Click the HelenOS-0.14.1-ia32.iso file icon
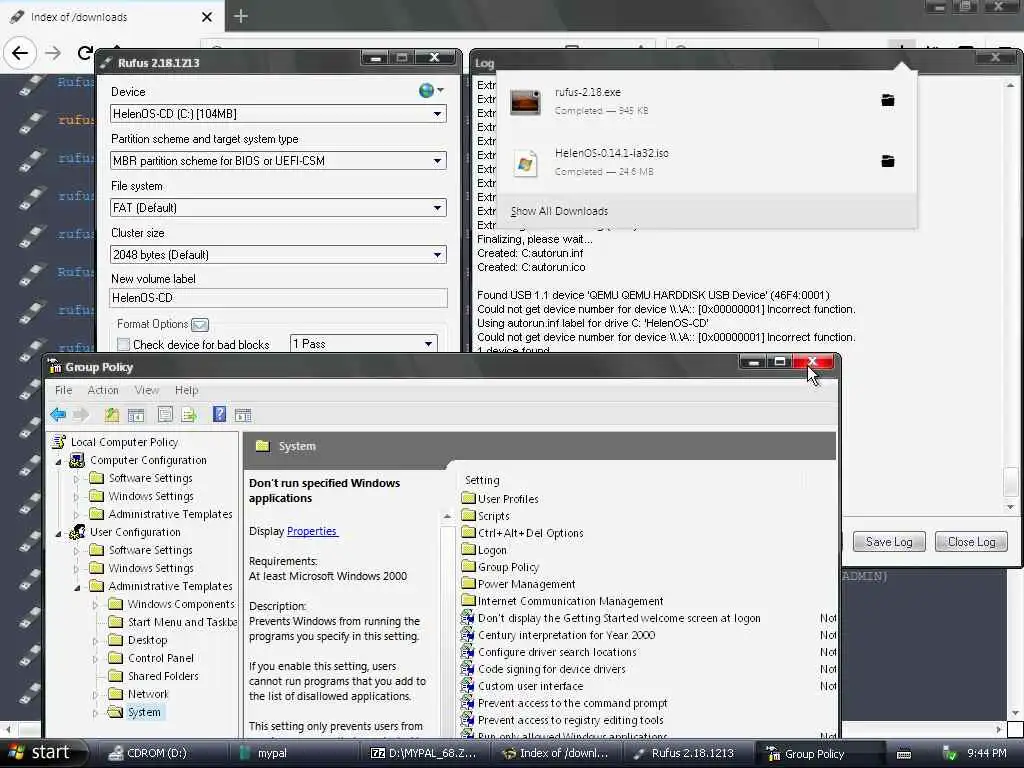 (x=525, y=163)
